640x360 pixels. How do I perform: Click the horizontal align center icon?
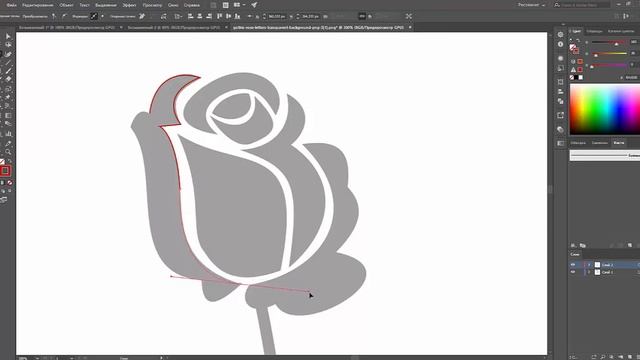pyautogui.click(x=200, y=16)
